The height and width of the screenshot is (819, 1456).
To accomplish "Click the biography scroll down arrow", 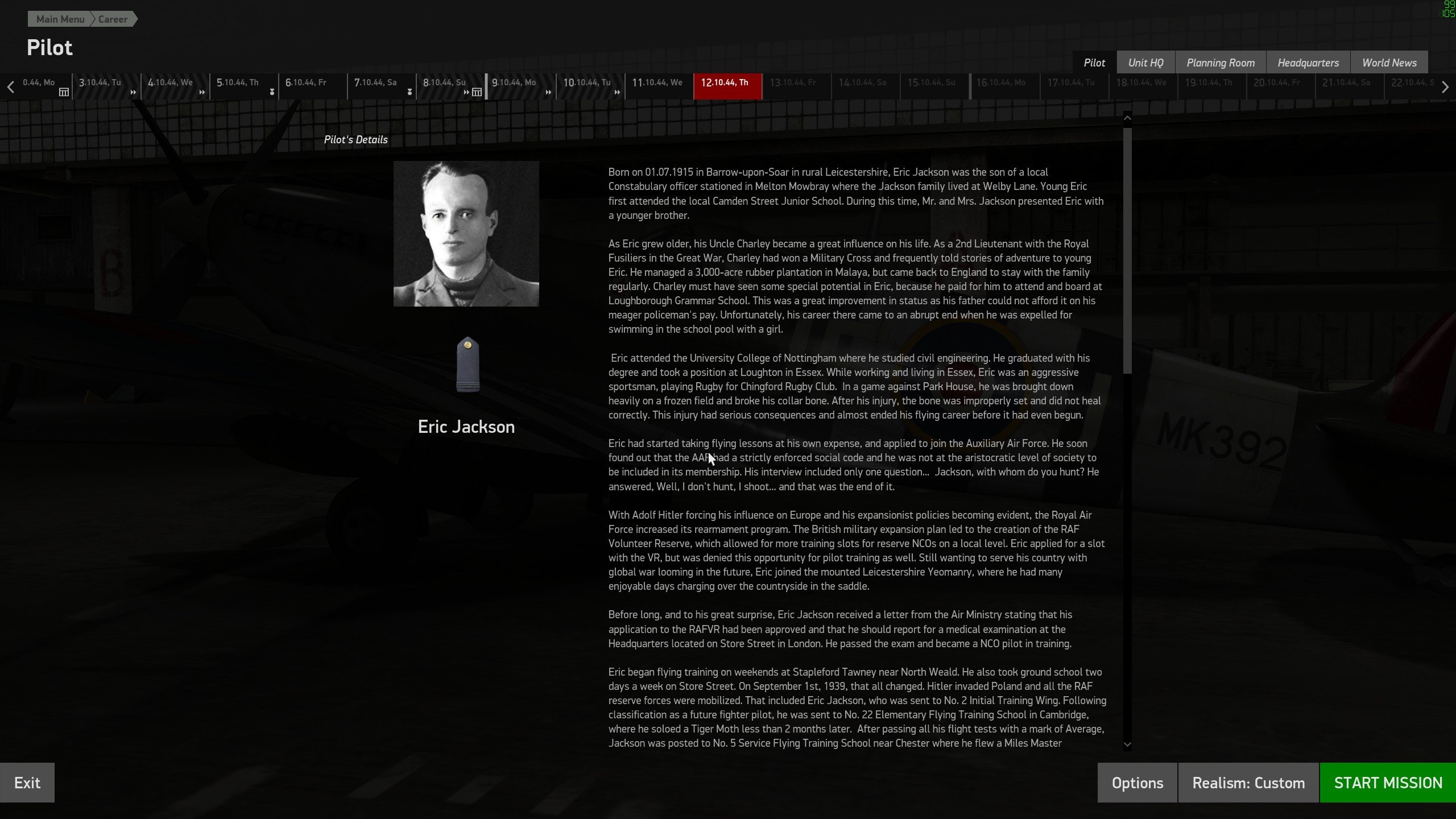I will click(x=1127, y=744).
